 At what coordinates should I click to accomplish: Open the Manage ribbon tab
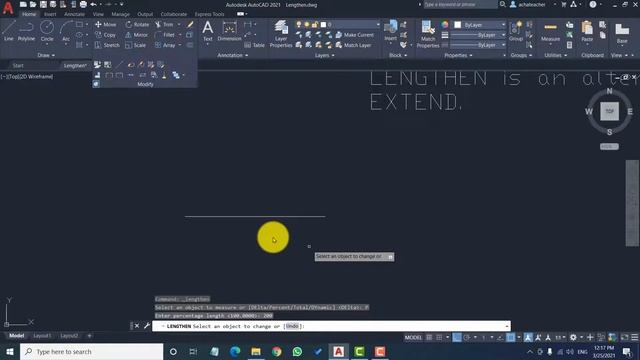120,14
